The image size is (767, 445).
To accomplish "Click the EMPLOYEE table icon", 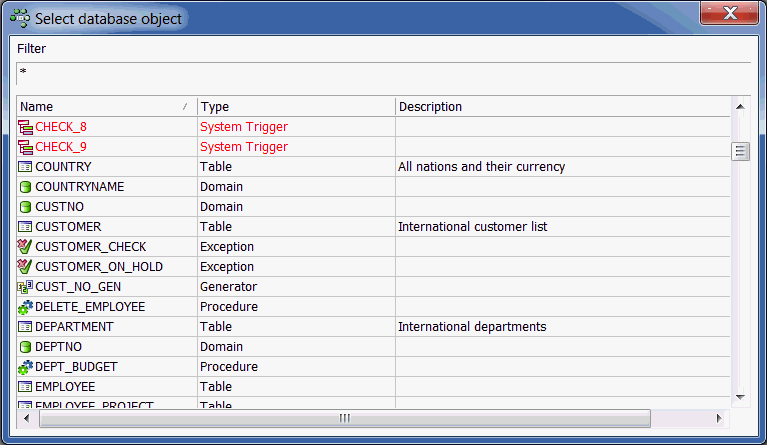I will pos(25,387).
